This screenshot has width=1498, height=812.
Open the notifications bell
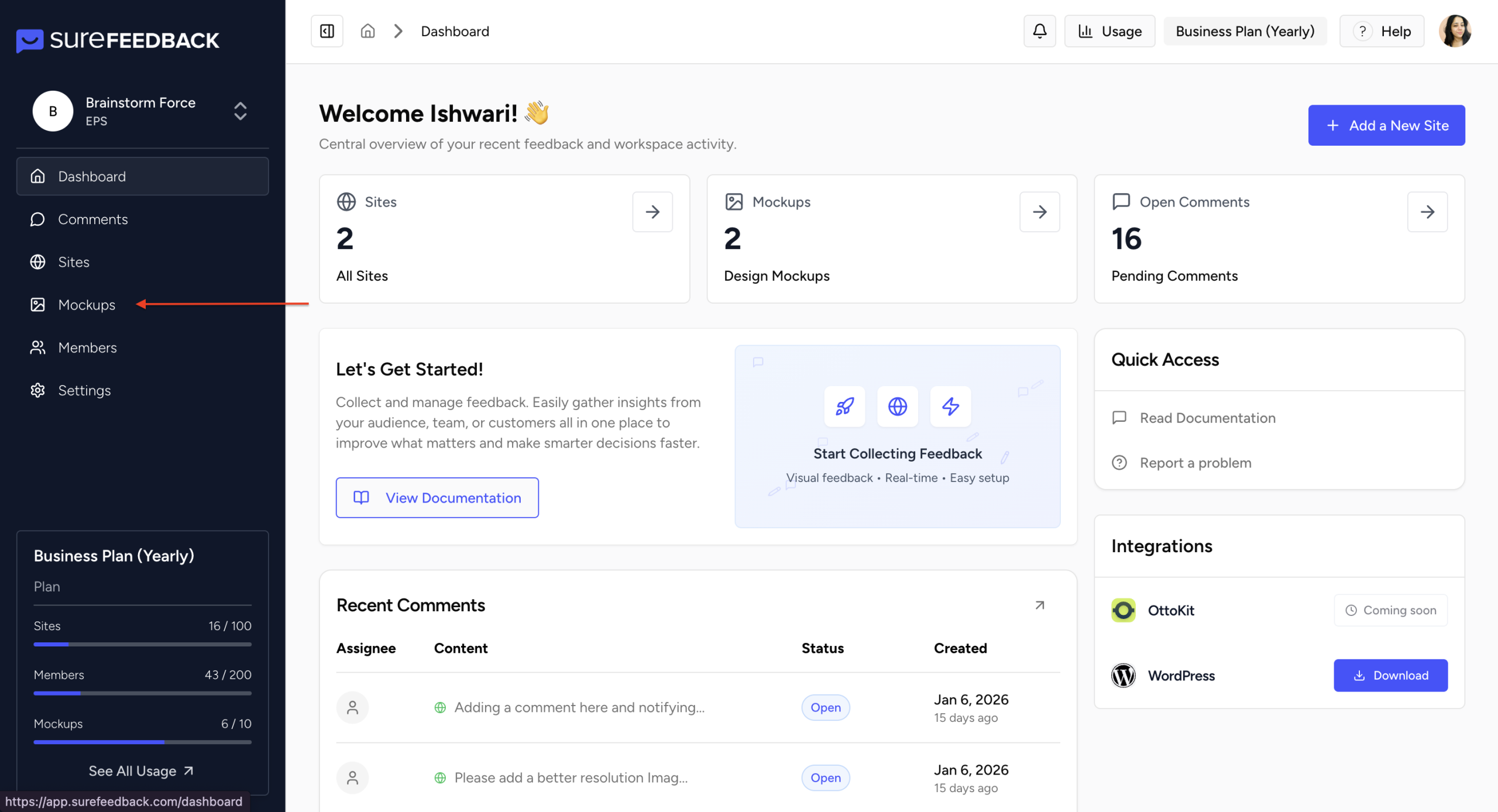click(1039, 31)
